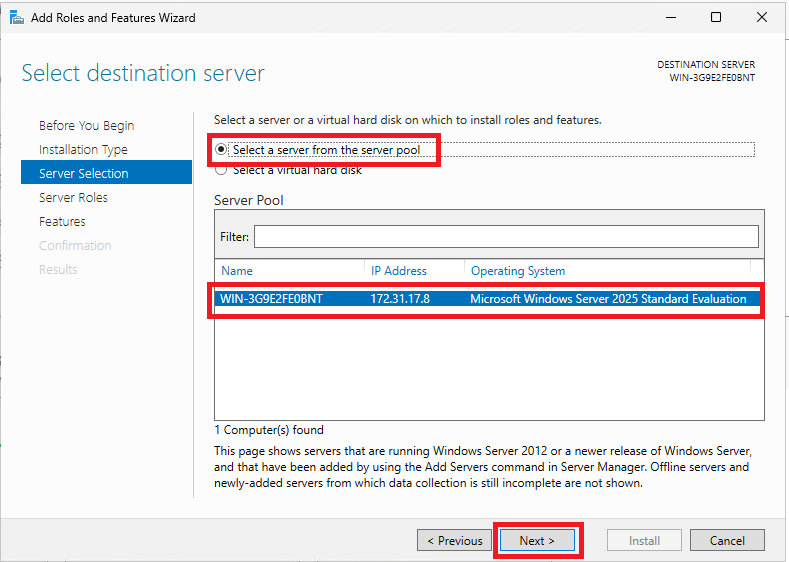The height and width of the screenshot is (562, 789).
Task: Jump to the Server Roles step
Action: click(x=73, y=197)
